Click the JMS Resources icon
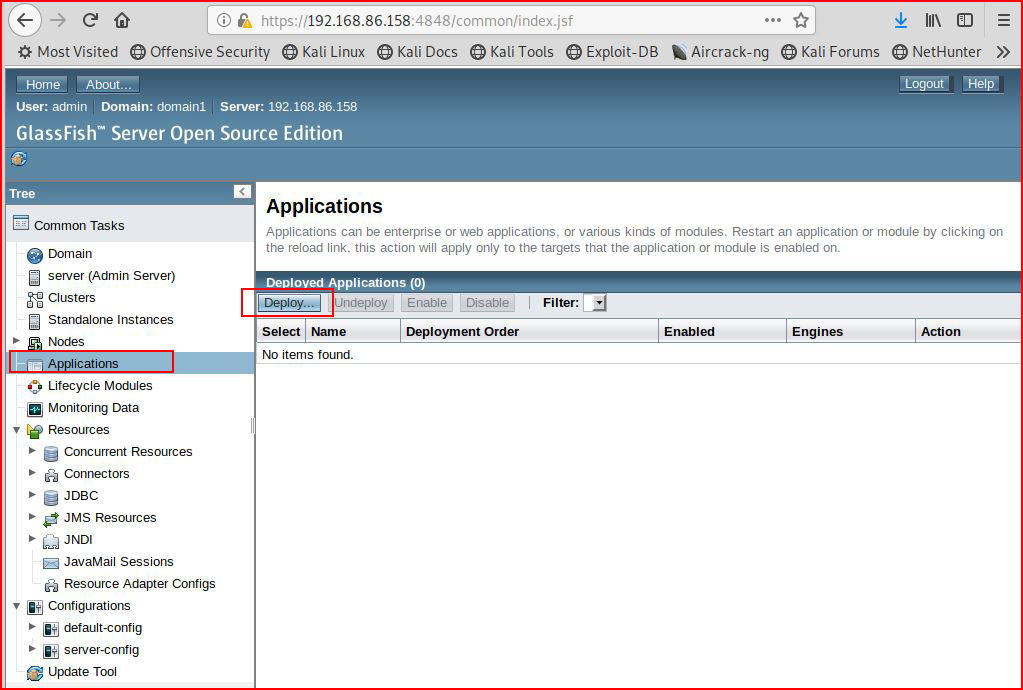The image size is (1023, 690). [51, 519]
